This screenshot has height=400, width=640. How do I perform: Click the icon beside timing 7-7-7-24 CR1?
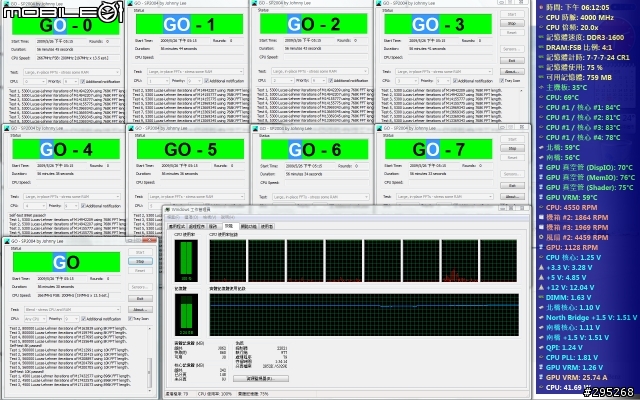pyautogui.click(x=541, y=57)
